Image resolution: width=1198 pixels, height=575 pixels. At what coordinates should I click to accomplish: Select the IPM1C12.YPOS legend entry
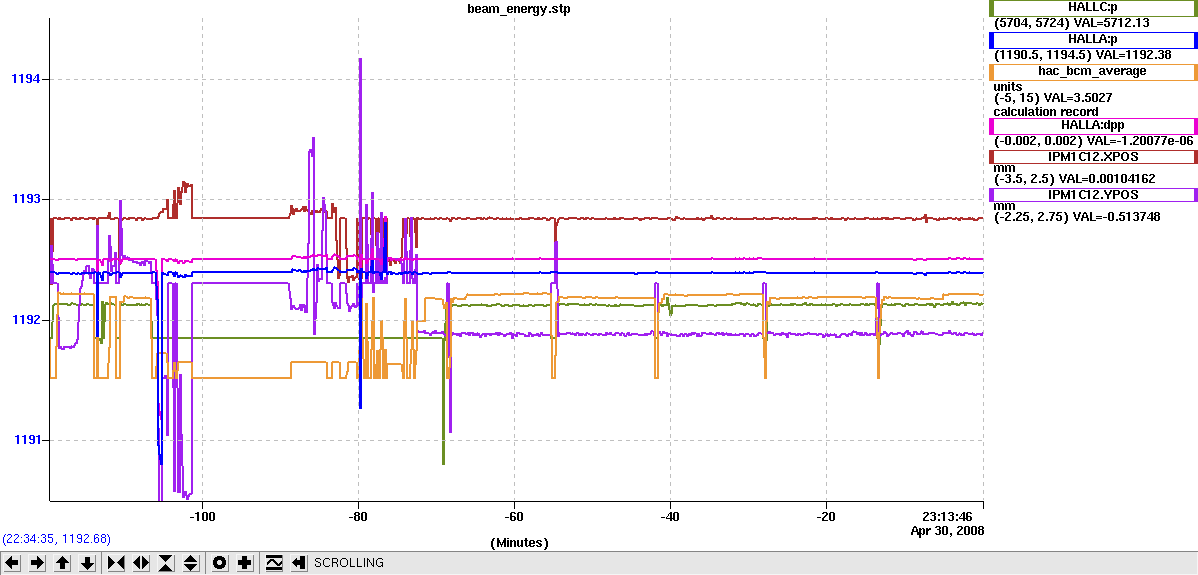click(1093, 195)
